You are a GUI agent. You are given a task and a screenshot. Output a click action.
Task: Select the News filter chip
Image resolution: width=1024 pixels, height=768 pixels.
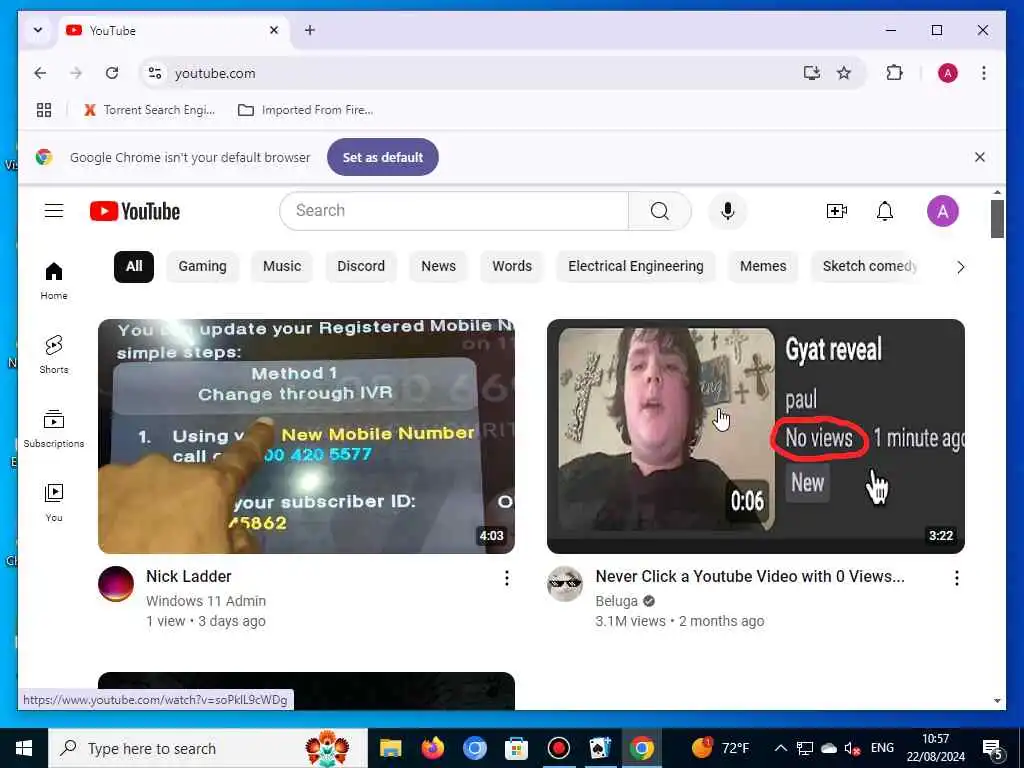click(x=438, y=266)
